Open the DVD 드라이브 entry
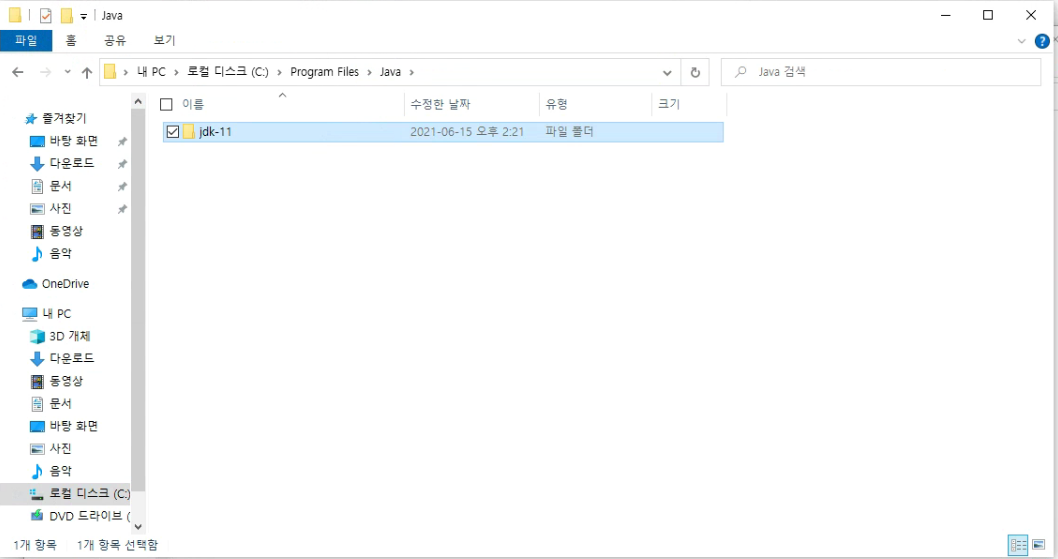This screenshot has height=559, width=1058. tap(89, 516)
